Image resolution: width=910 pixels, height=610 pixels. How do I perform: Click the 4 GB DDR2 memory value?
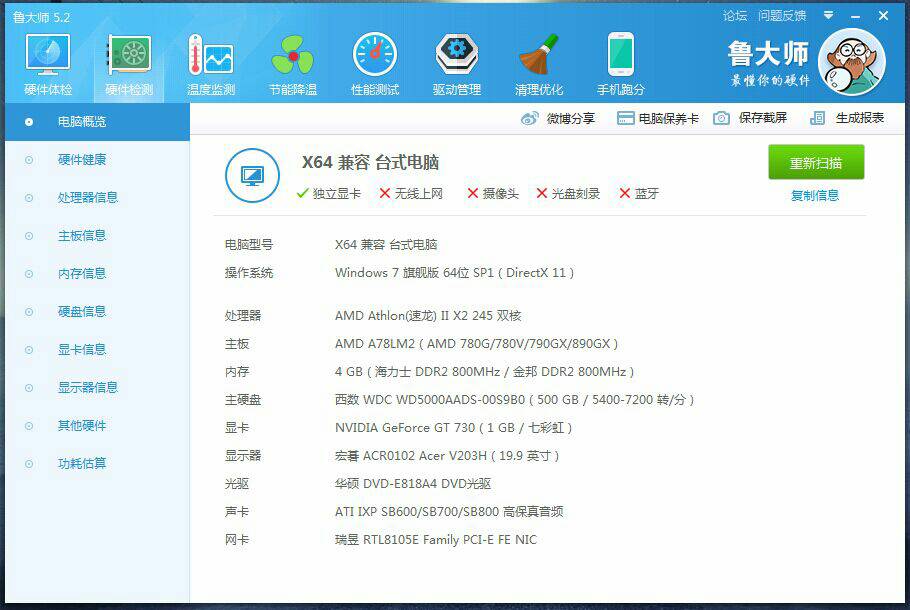point(484,371)
